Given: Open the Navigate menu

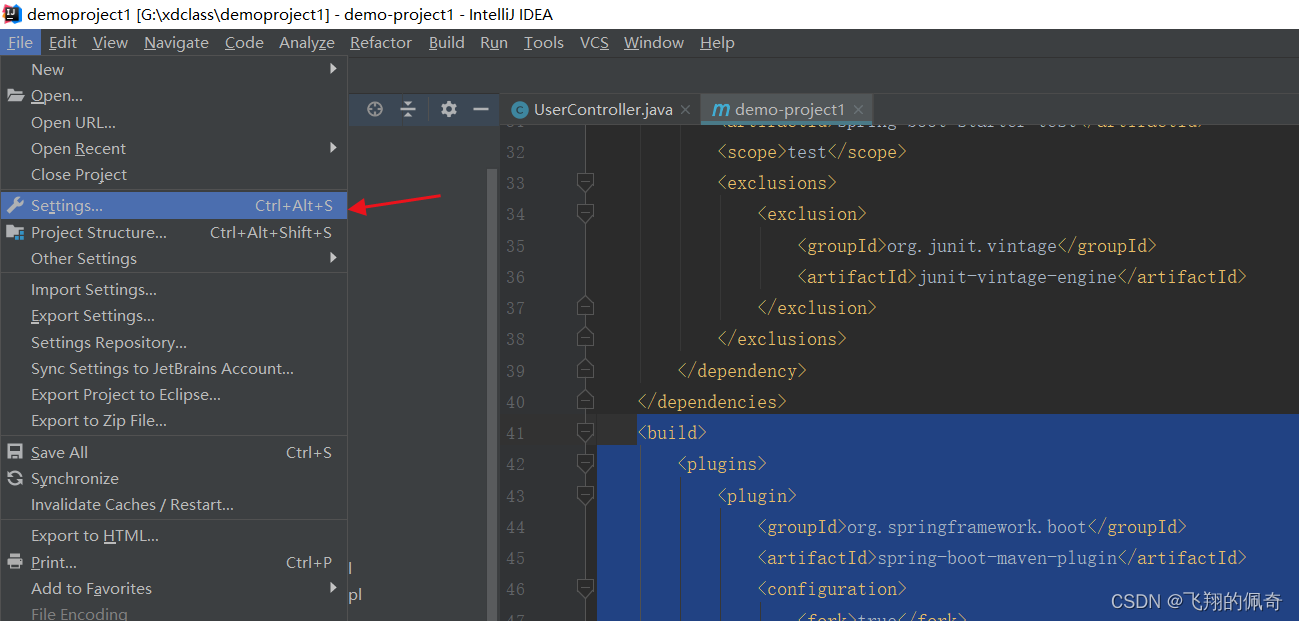Looking at the screenshot, I should pyautogui.click(x=176, y=42).
